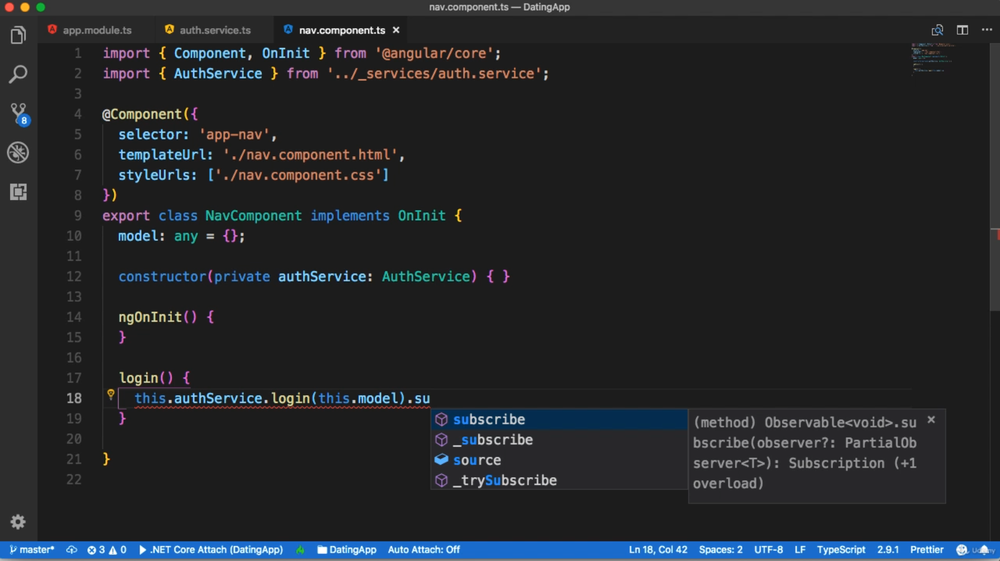Viewport: 1000px width, 561px height.
Task: Change language mode TypeScript
Action: (x=841, y=550)
